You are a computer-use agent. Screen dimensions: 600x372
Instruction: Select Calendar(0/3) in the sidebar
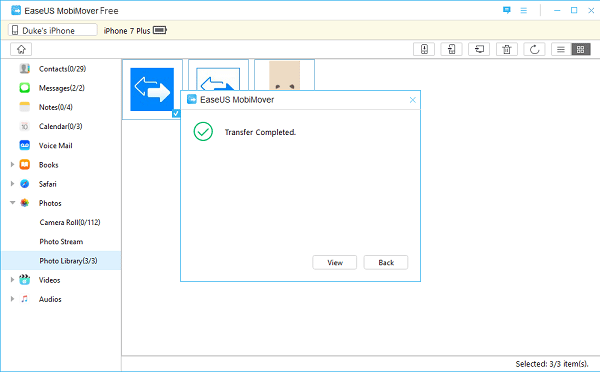pyautogui.click(x=60, y=126)
